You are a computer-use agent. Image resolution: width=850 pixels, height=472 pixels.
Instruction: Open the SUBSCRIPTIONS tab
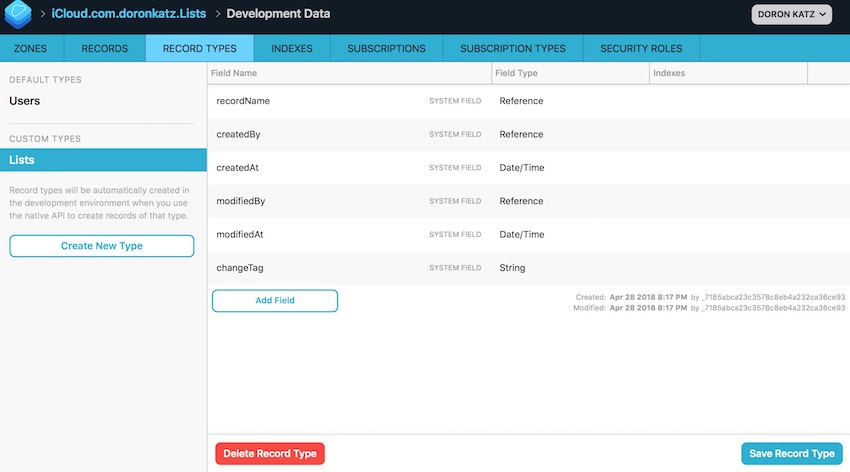pos(386,48)
